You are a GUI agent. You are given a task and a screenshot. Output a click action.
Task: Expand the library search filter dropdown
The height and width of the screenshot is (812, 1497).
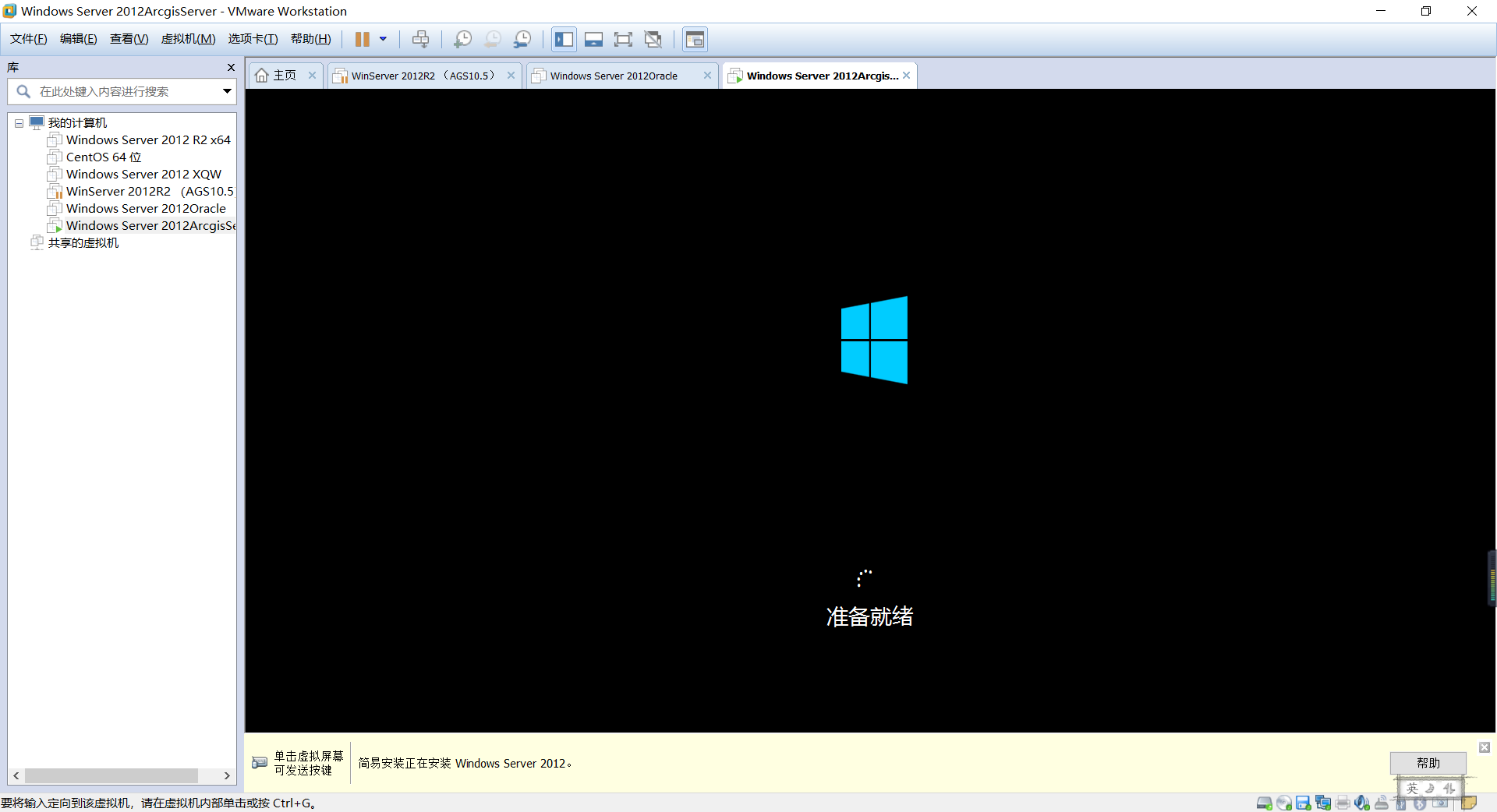pos(227,91)
